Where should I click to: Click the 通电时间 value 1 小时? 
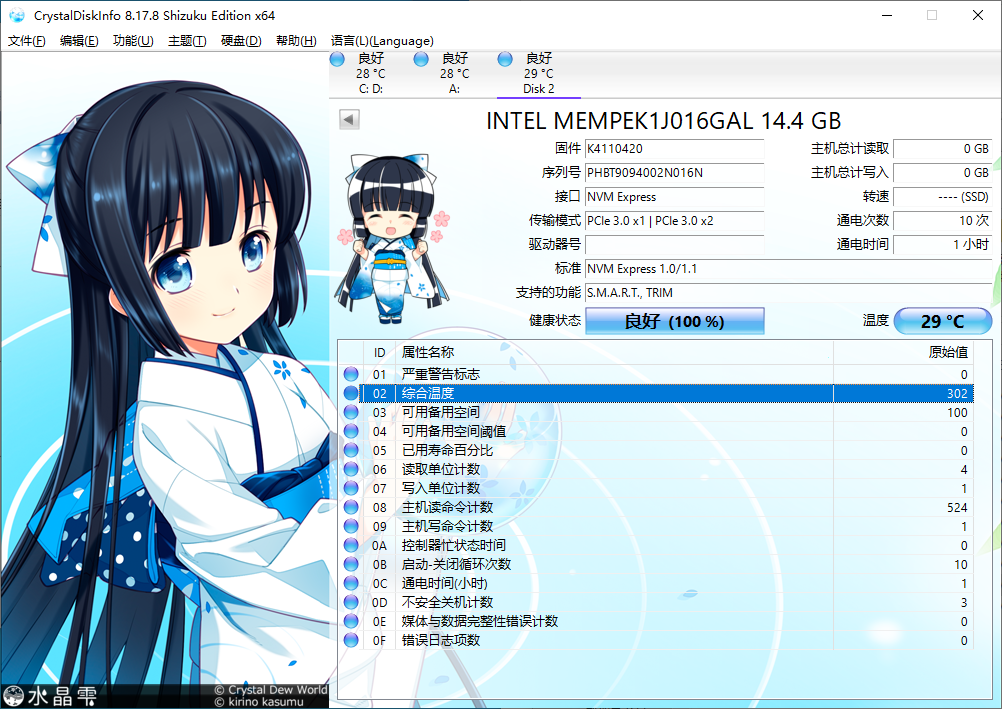[x=943, y=245]
